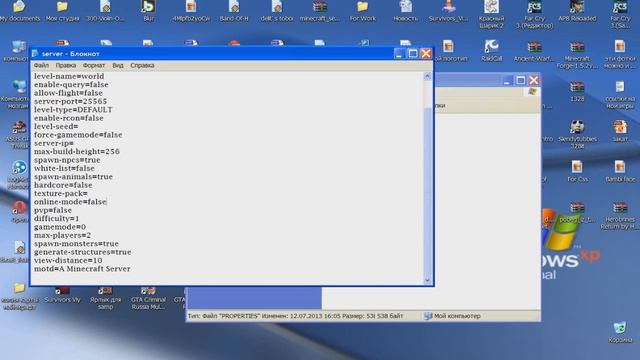Launch the APB Reloaded shortcut
This screenshot has width=640, height=360.
[577, 11]
